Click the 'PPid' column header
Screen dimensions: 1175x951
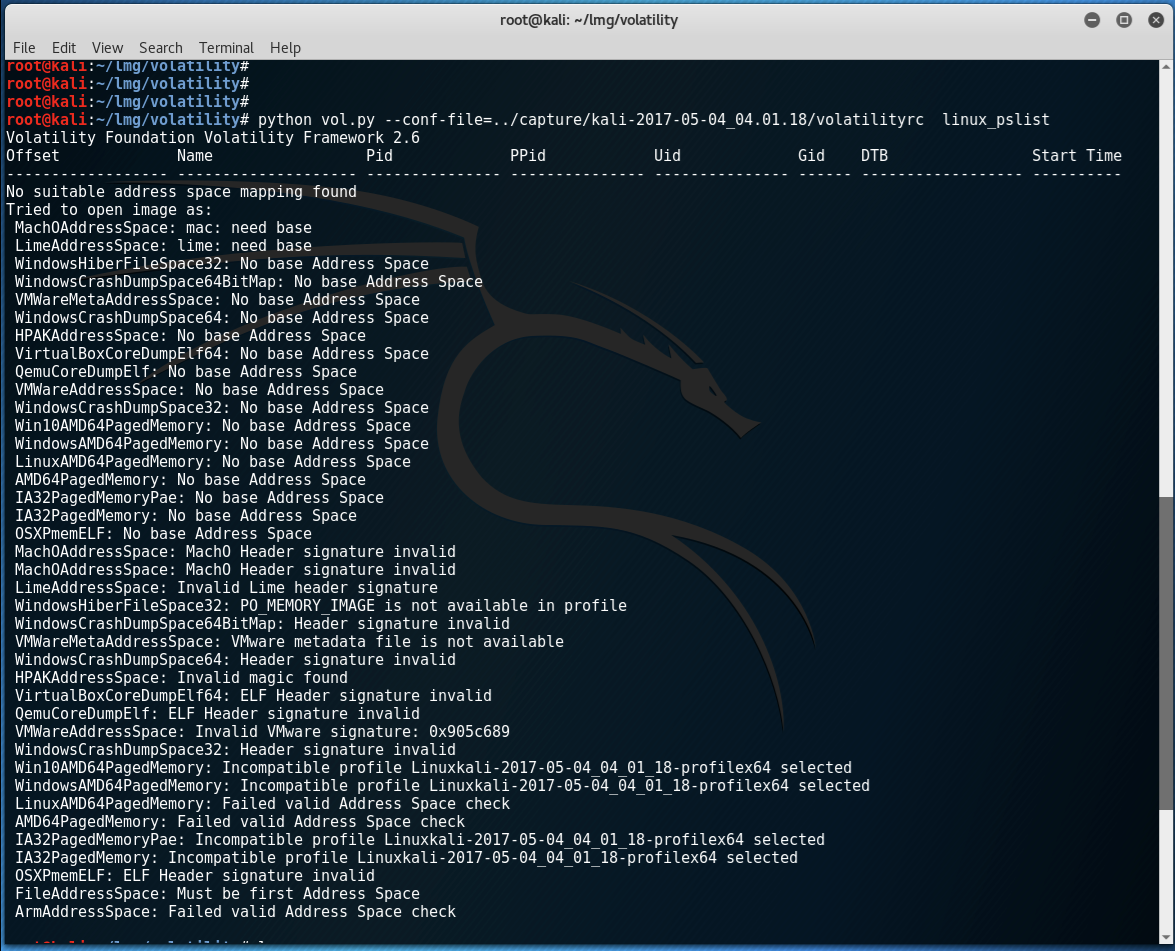point(528,156)
